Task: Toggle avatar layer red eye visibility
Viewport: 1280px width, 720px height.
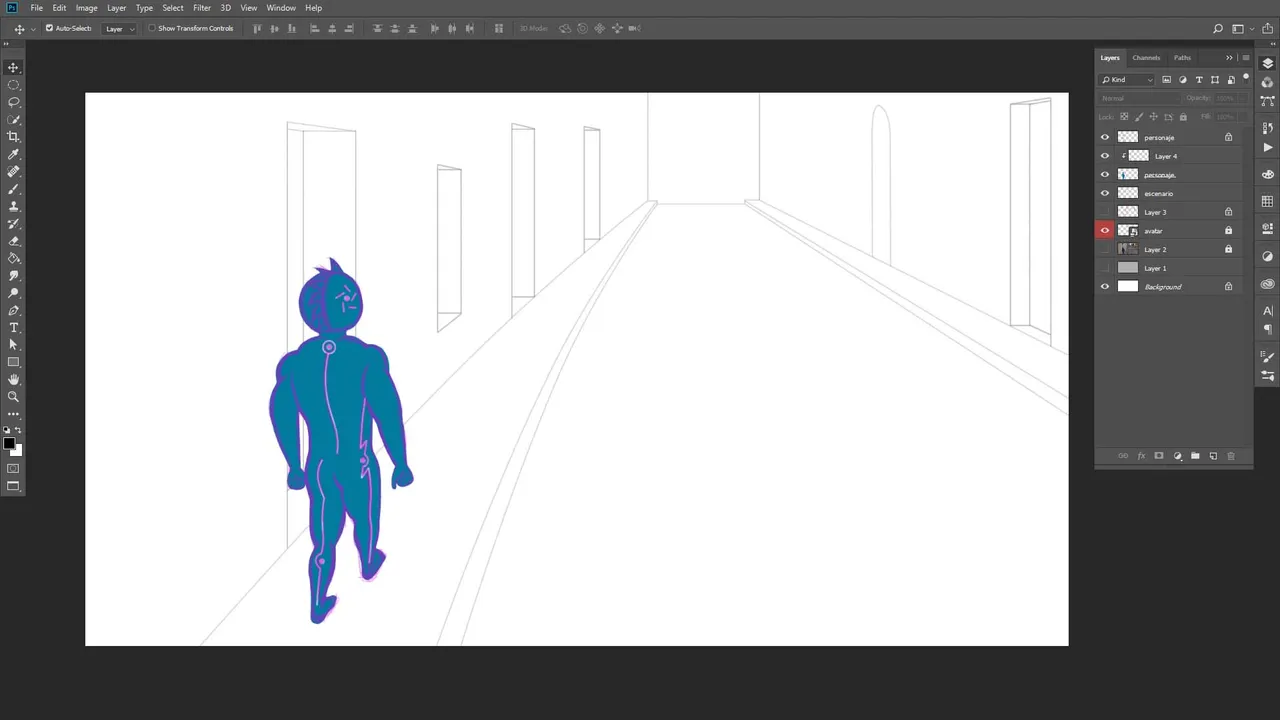Action: 1105,231
